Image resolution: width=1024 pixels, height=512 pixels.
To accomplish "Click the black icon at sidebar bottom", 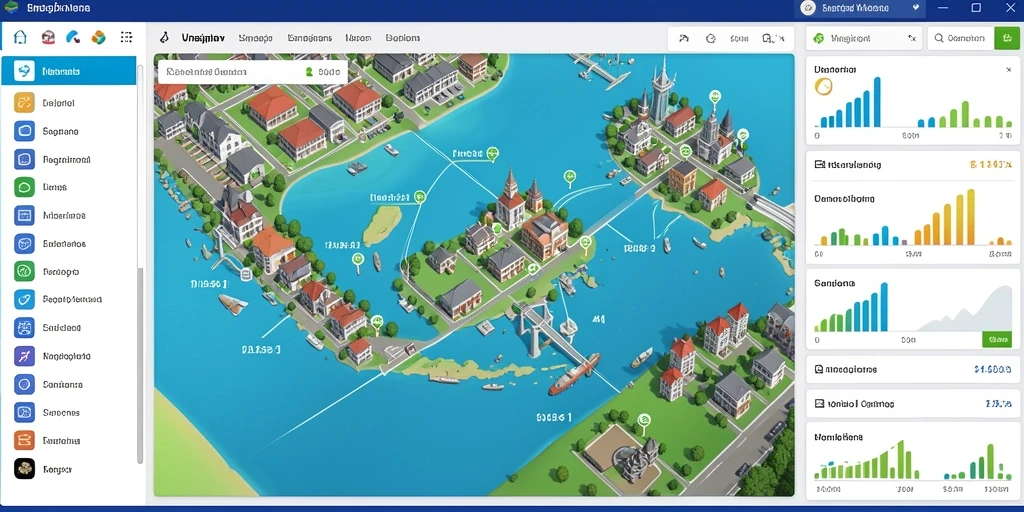I will (x=24, y=468).
